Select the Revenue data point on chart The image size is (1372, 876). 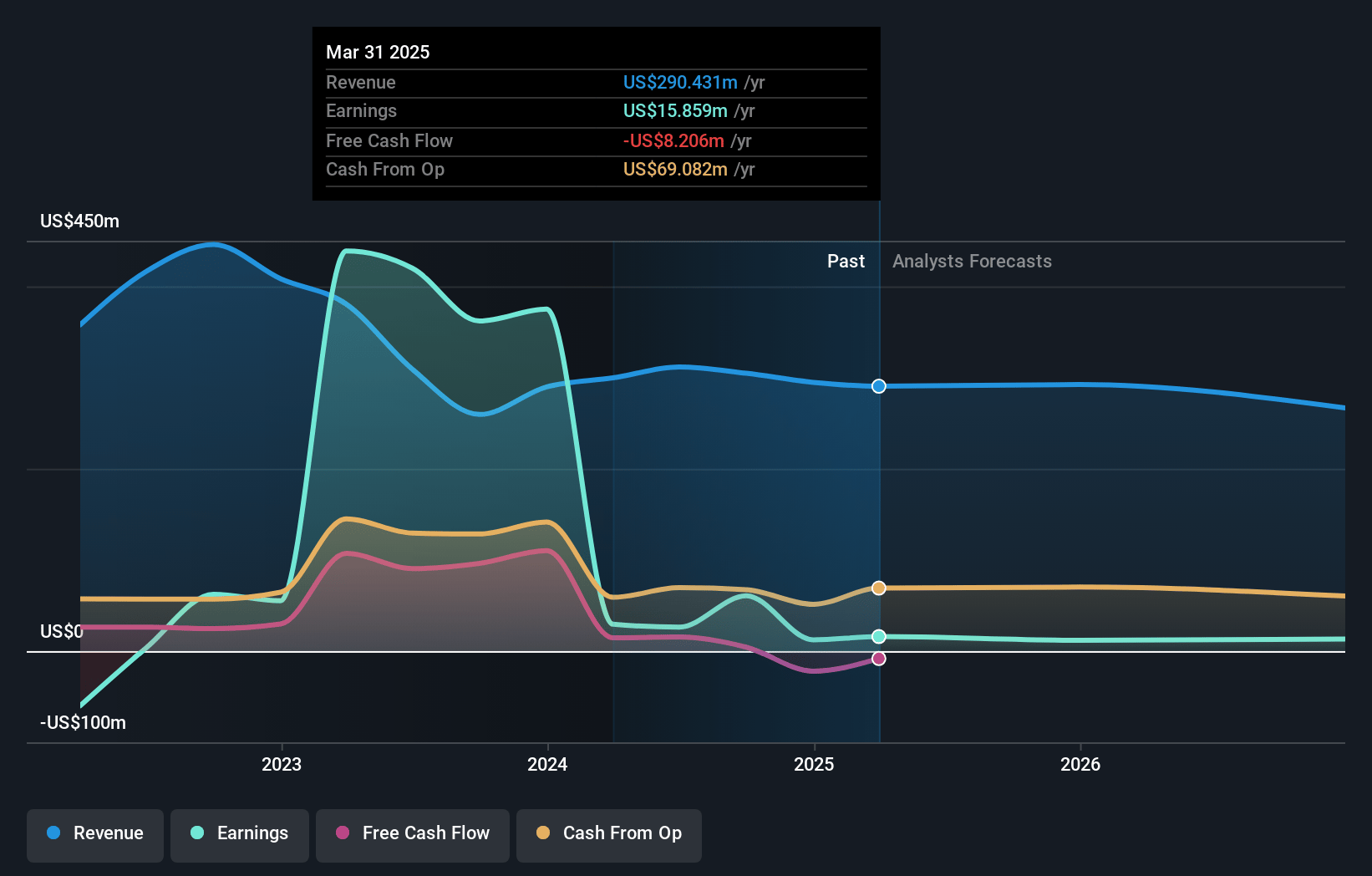point(879,386)
